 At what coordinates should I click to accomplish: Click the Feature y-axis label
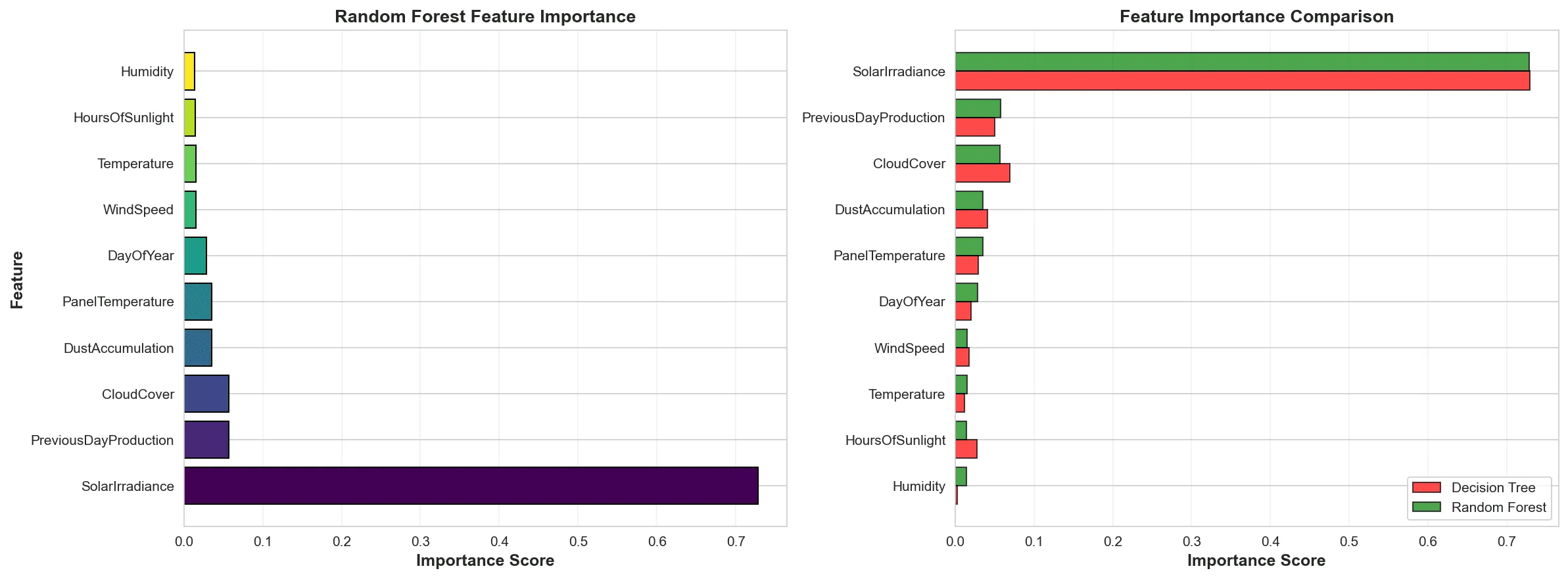[17, 279]
